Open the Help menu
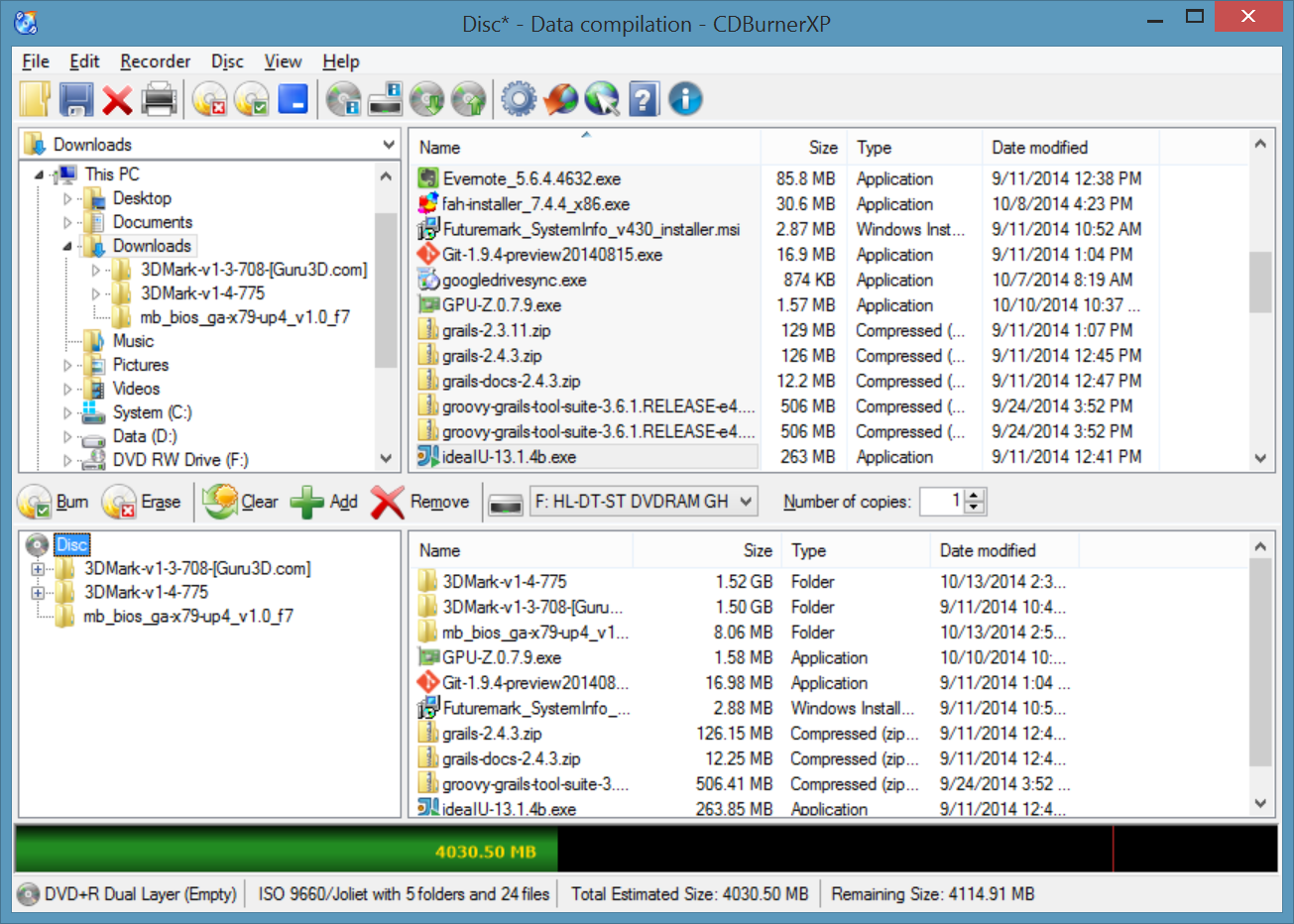 coord(341,61)
